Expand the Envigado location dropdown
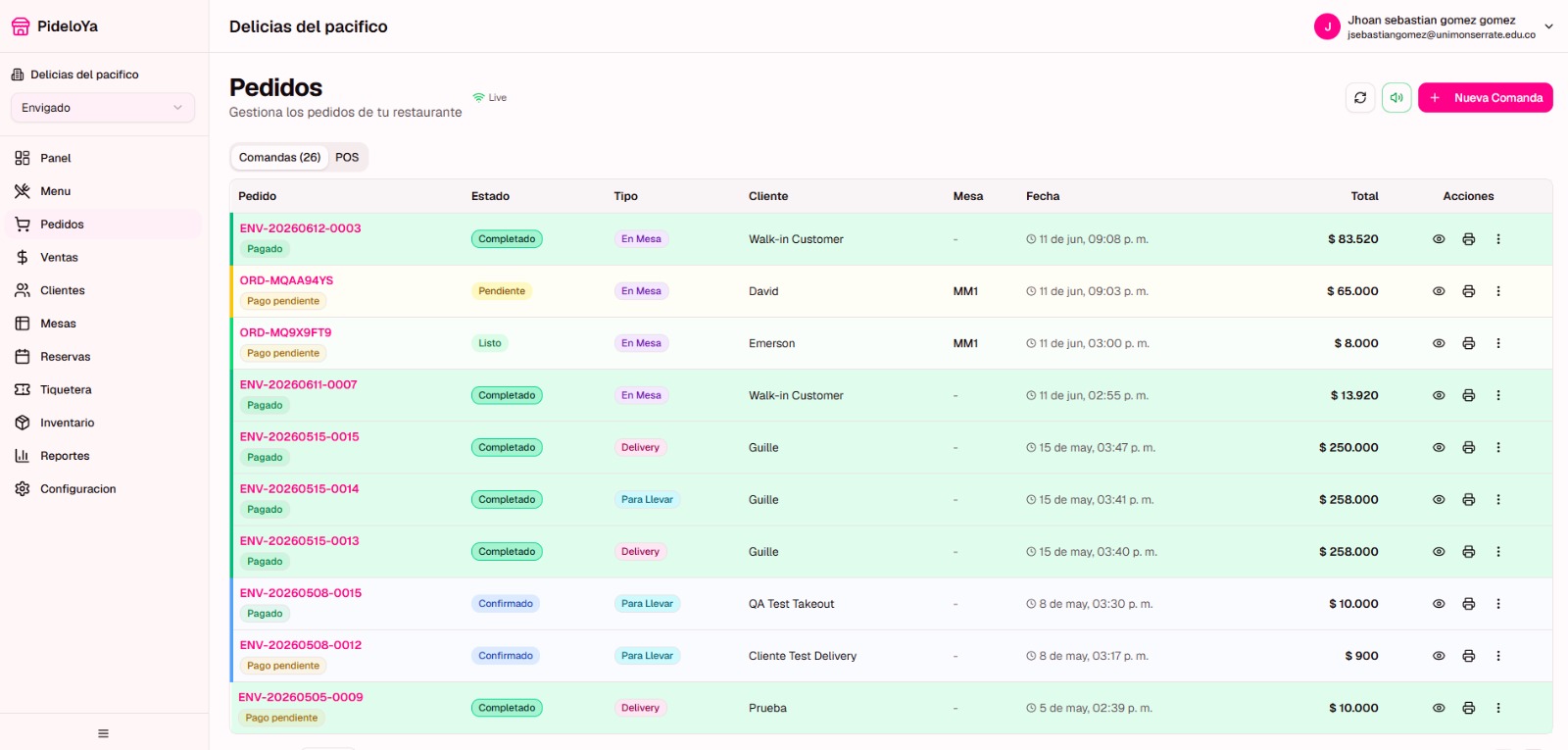 (103, 108)
